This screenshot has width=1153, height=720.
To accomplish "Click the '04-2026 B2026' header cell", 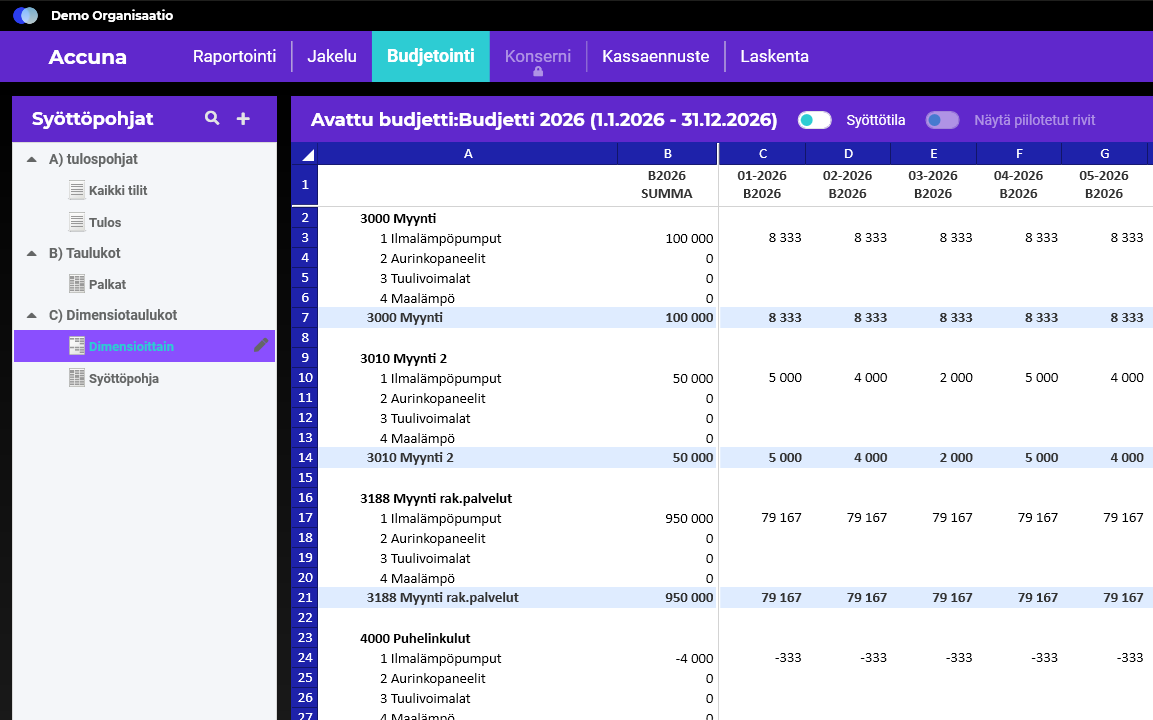I will coord(1018,185).
